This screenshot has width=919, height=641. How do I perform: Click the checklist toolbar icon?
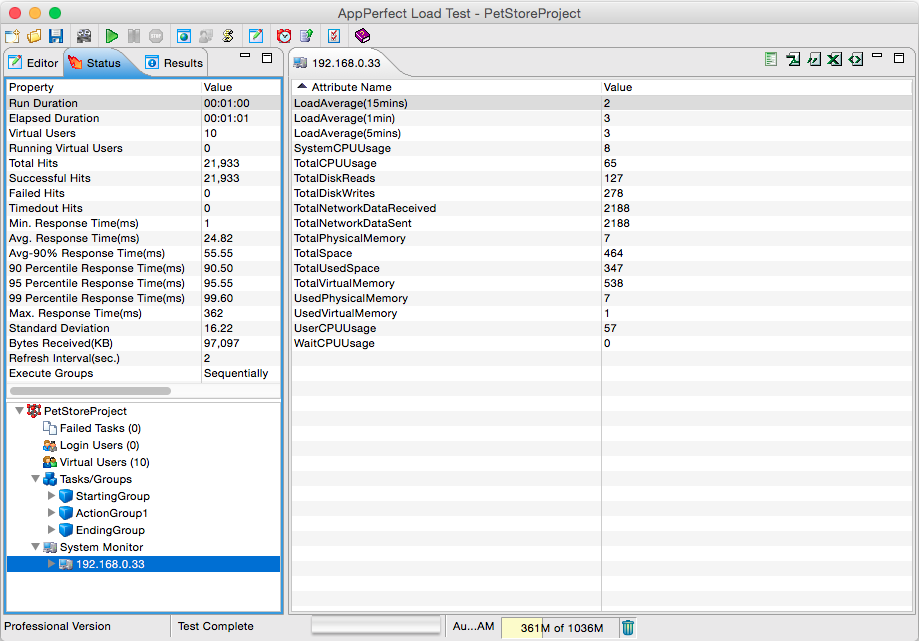(x=334, y=36)
